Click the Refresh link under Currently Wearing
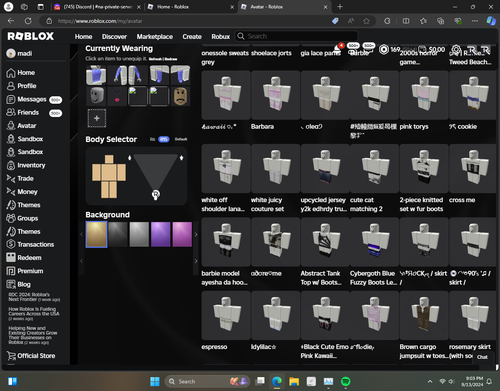 [x=156, y=59]
